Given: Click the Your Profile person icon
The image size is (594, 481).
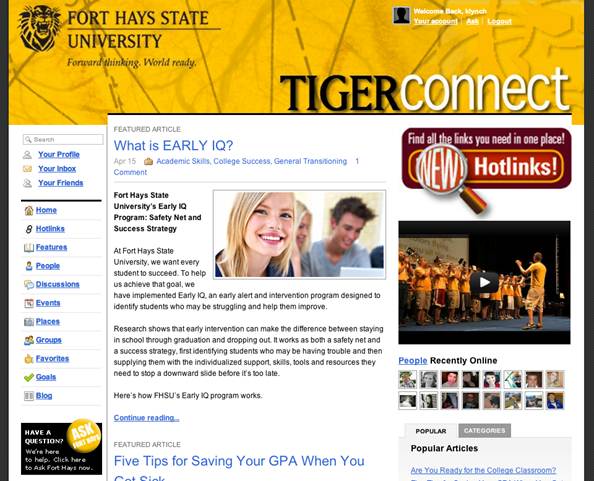Looking at the screenshot, I should click(x=27, y=155).
